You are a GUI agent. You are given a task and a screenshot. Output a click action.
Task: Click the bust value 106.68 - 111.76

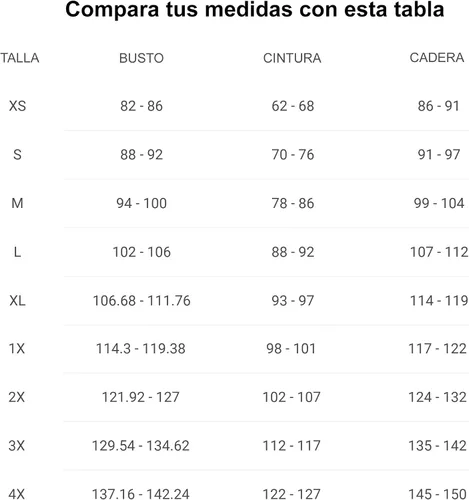142,301
